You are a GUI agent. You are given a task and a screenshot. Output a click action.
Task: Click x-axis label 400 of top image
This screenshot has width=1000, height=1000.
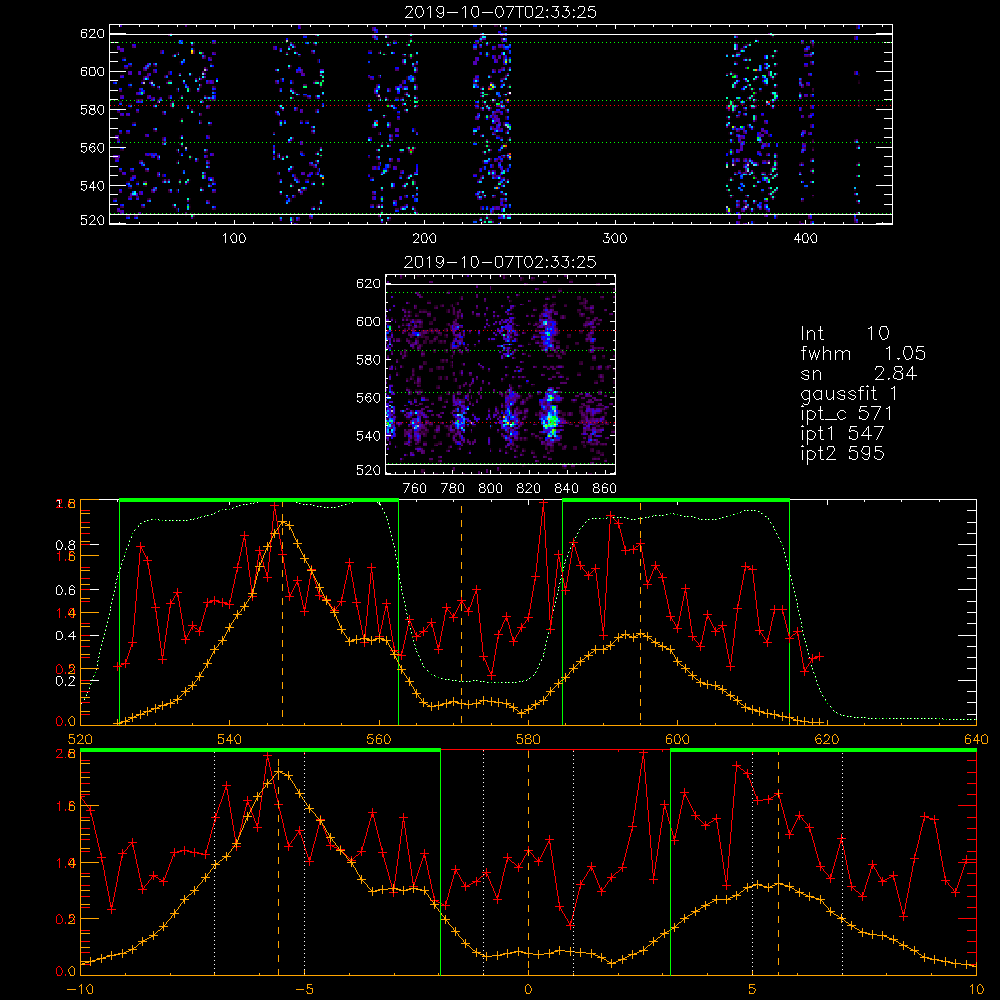click(805, 239)
